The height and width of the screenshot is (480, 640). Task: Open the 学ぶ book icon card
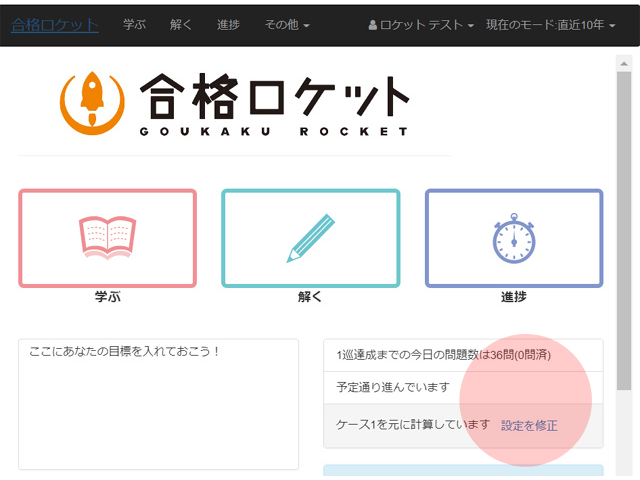pos(108,238)
